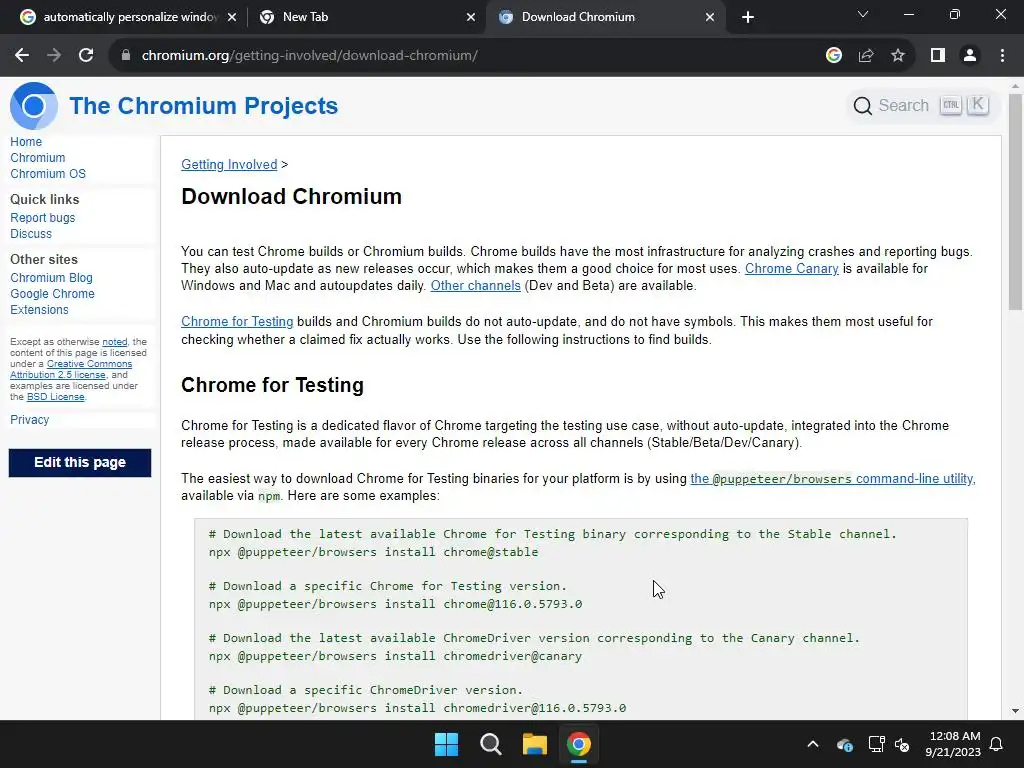Click the muted volume tray icon

click(x=902, y=744)
